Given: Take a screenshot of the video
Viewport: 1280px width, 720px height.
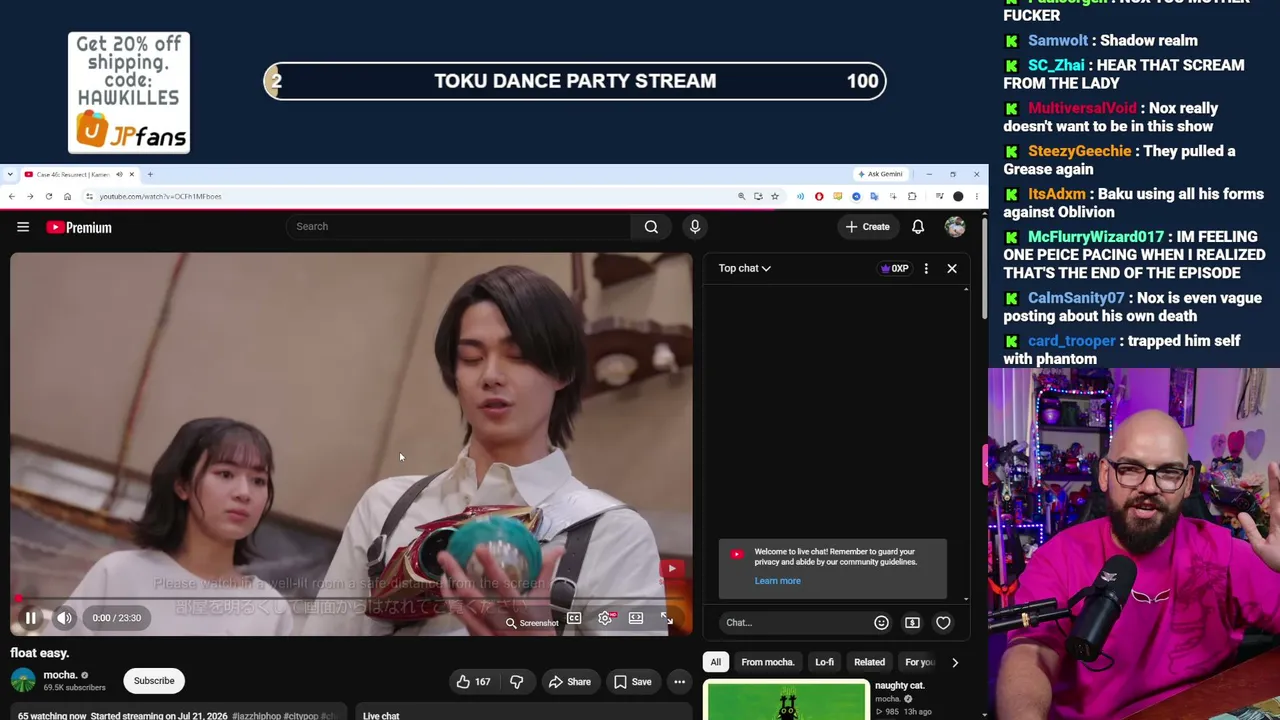Looking at the screenshot, I should 532,623.
